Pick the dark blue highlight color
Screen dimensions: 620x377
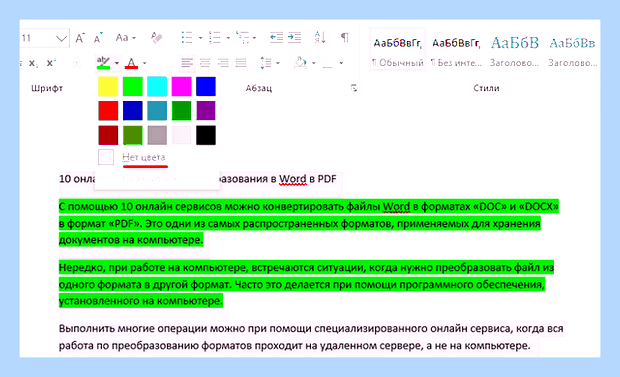(x=132, y=111)
